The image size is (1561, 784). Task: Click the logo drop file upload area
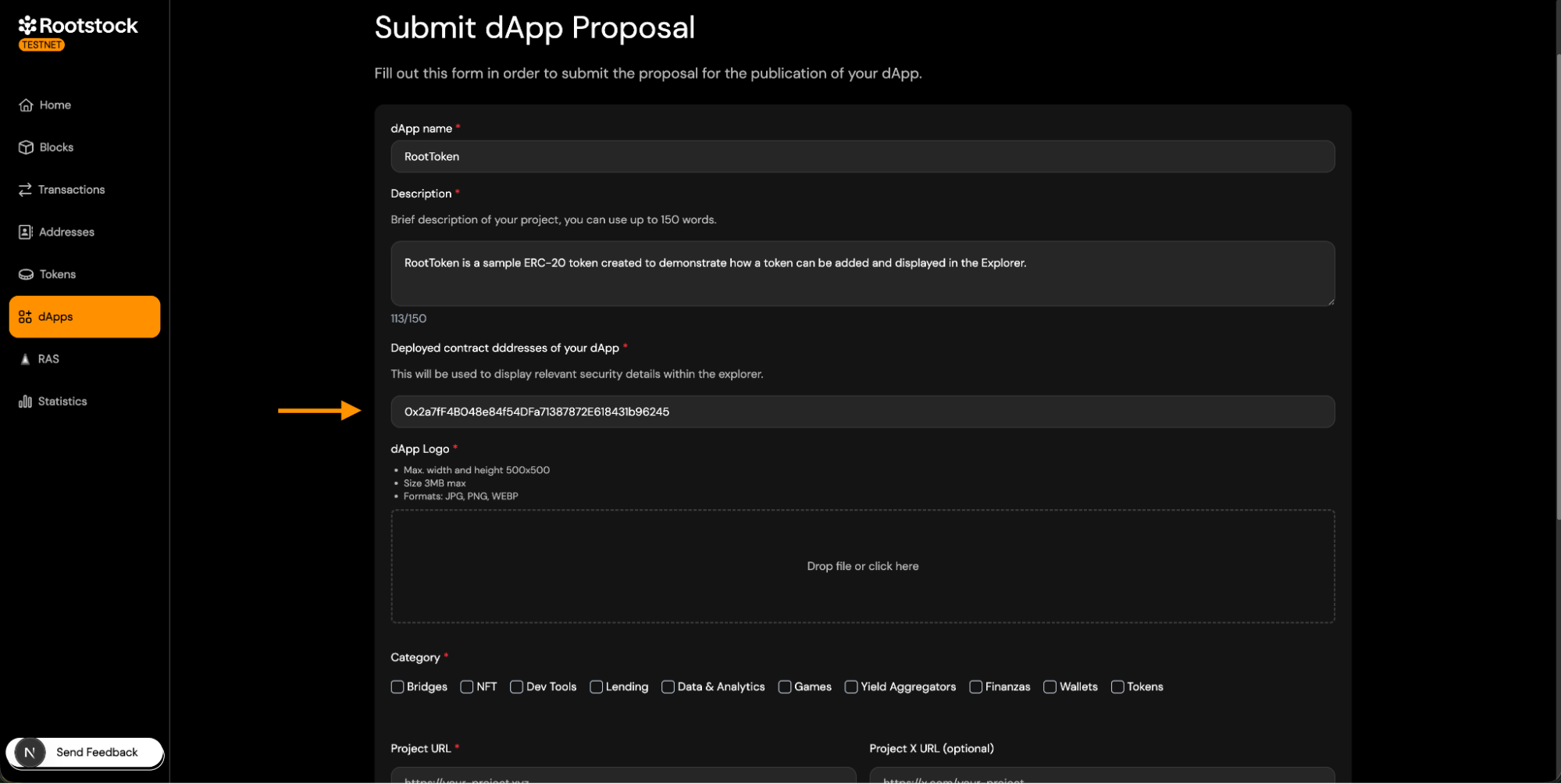click(x=862, y=566)
